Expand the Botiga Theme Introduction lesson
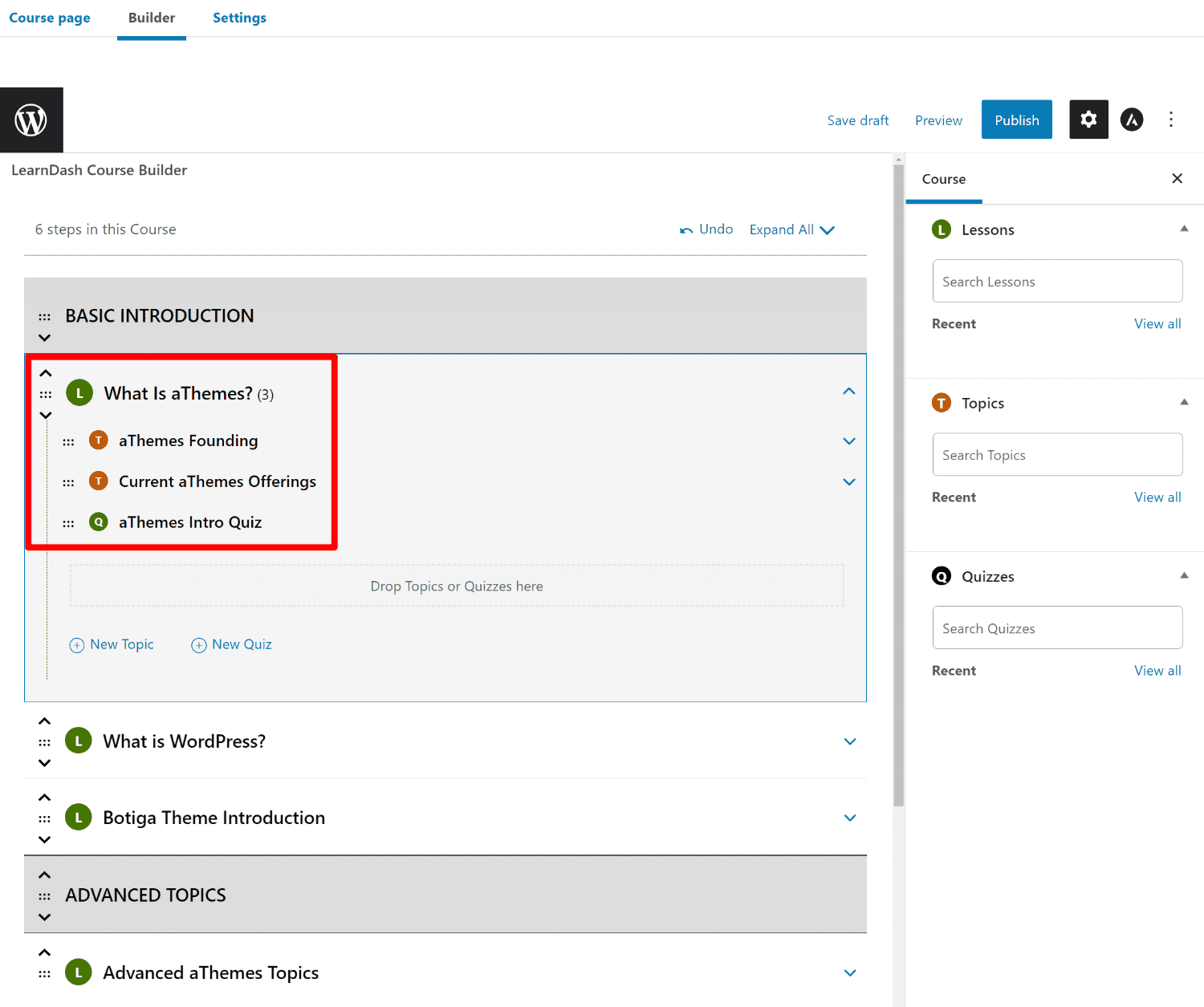The height and width of the screenshot is (1007, 1204). (850, 818)
